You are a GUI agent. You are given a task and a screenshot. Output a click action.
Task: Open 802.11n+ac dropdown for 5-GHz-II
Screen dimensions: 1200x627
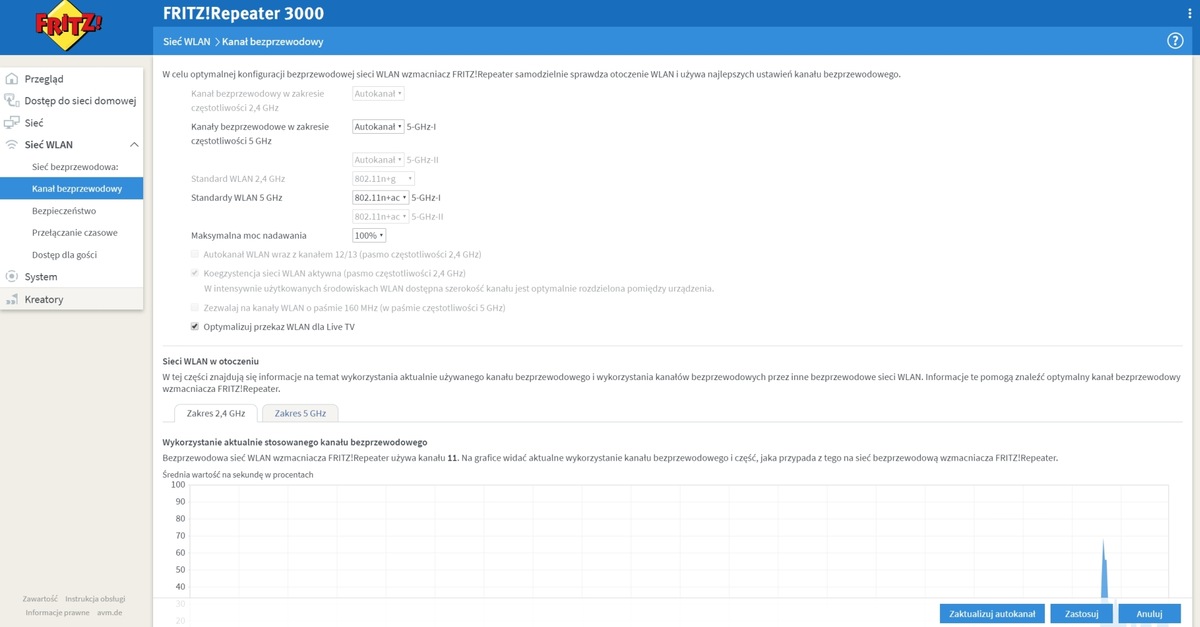380,216
